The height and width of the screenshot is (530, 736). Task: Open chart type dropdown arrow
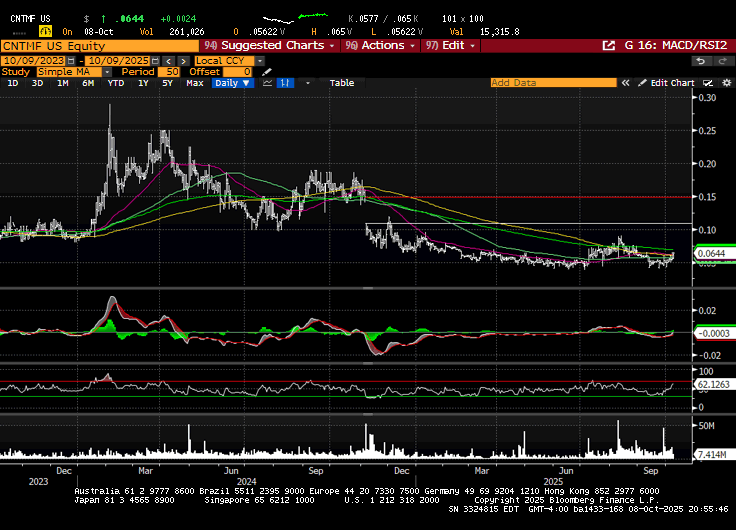pos(308,83)
